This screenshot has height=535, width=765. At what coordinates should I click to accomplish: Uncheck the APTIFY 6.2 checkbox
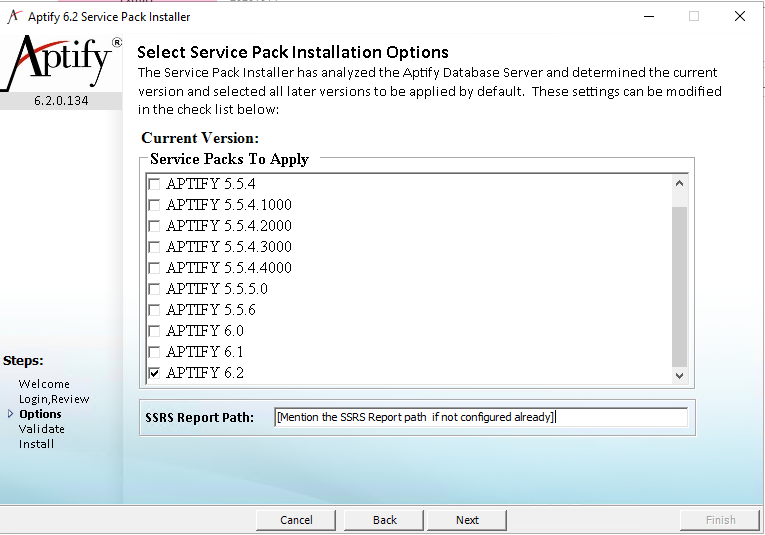154,373
